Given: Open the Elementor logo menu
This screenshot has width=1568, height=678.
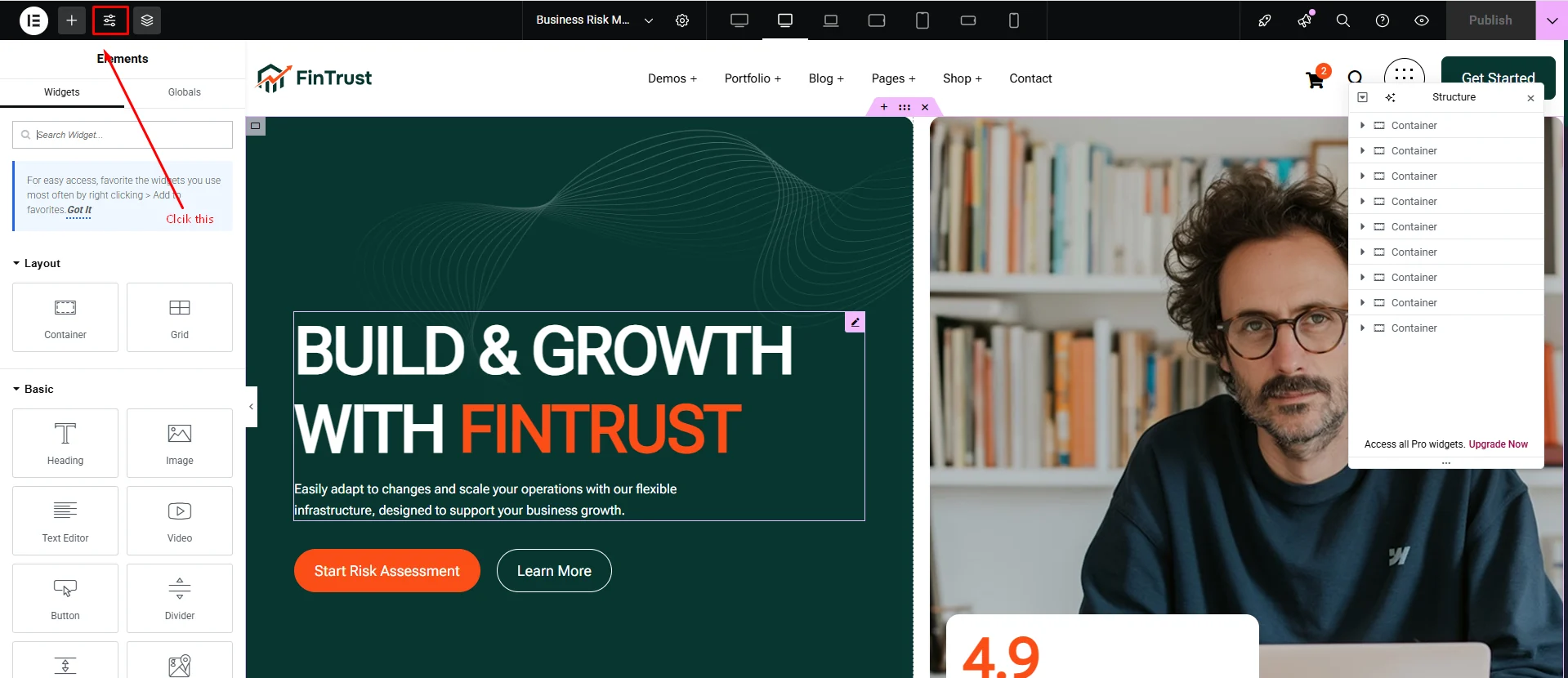Looking at the screenshot, I should point(34,20).
